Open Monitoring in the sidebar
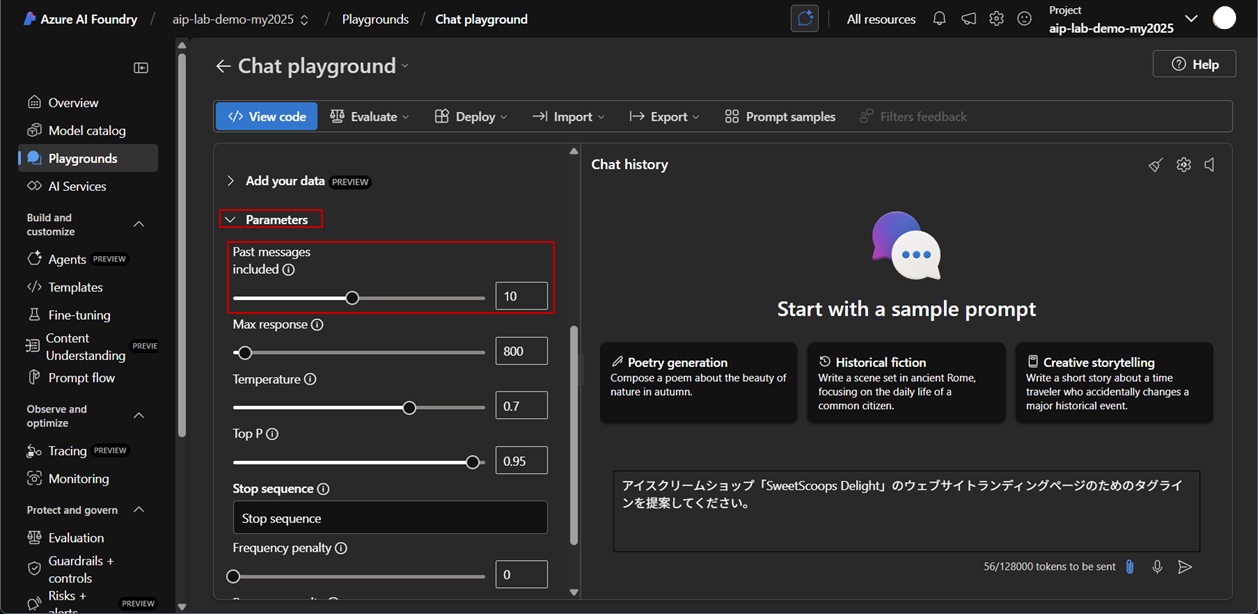1258x614 pixels. [78, 479]
